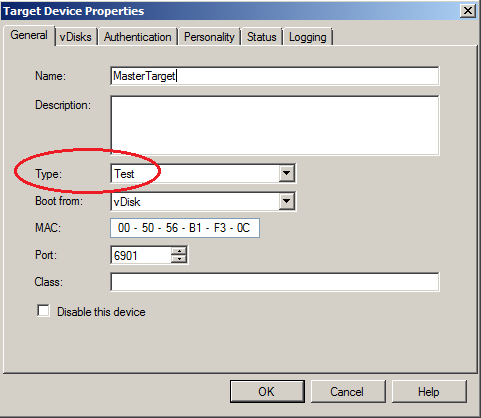This screenshot has width=481, height=418.
Task: Switch to the vDisks tab
Action: [76, 37]
